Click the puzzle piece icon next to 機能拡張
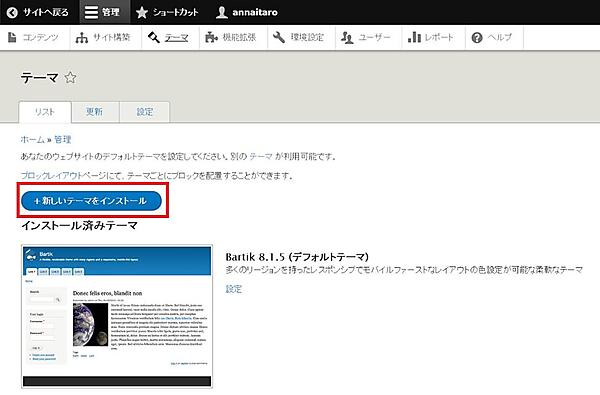600x395 pixels. point(211,38)
